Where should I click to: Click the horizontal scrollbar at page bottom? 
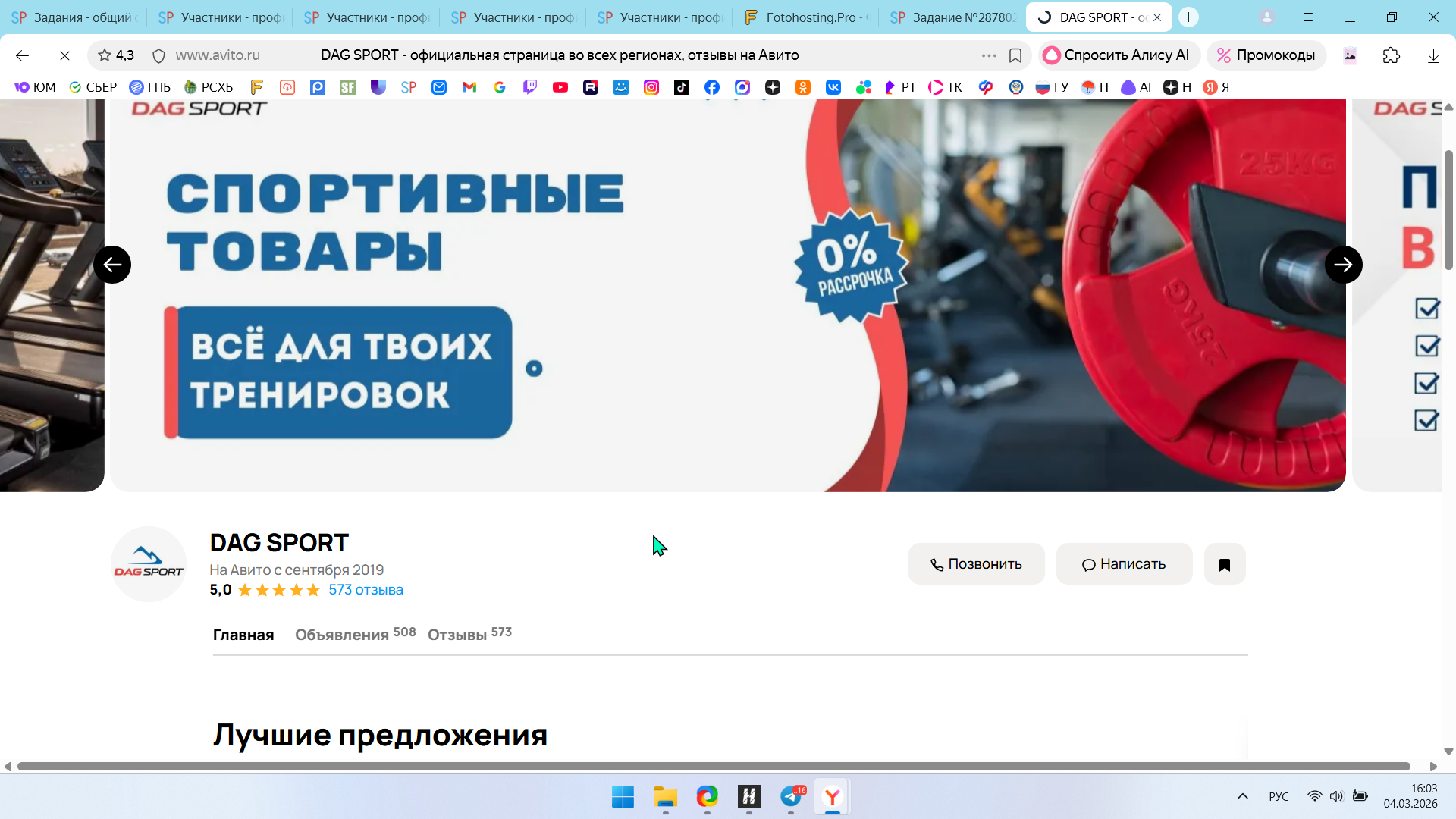713,767
